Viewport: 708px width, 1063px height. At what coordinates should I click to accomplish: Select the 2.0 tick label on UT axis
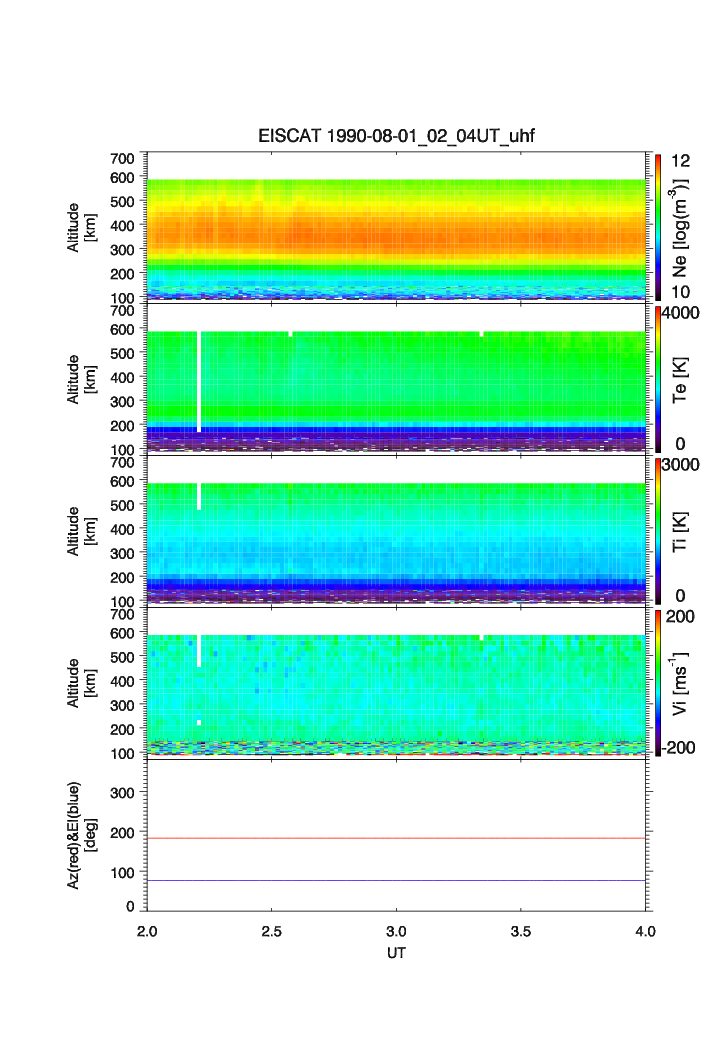pyautogui.click(x=147, y=930)
